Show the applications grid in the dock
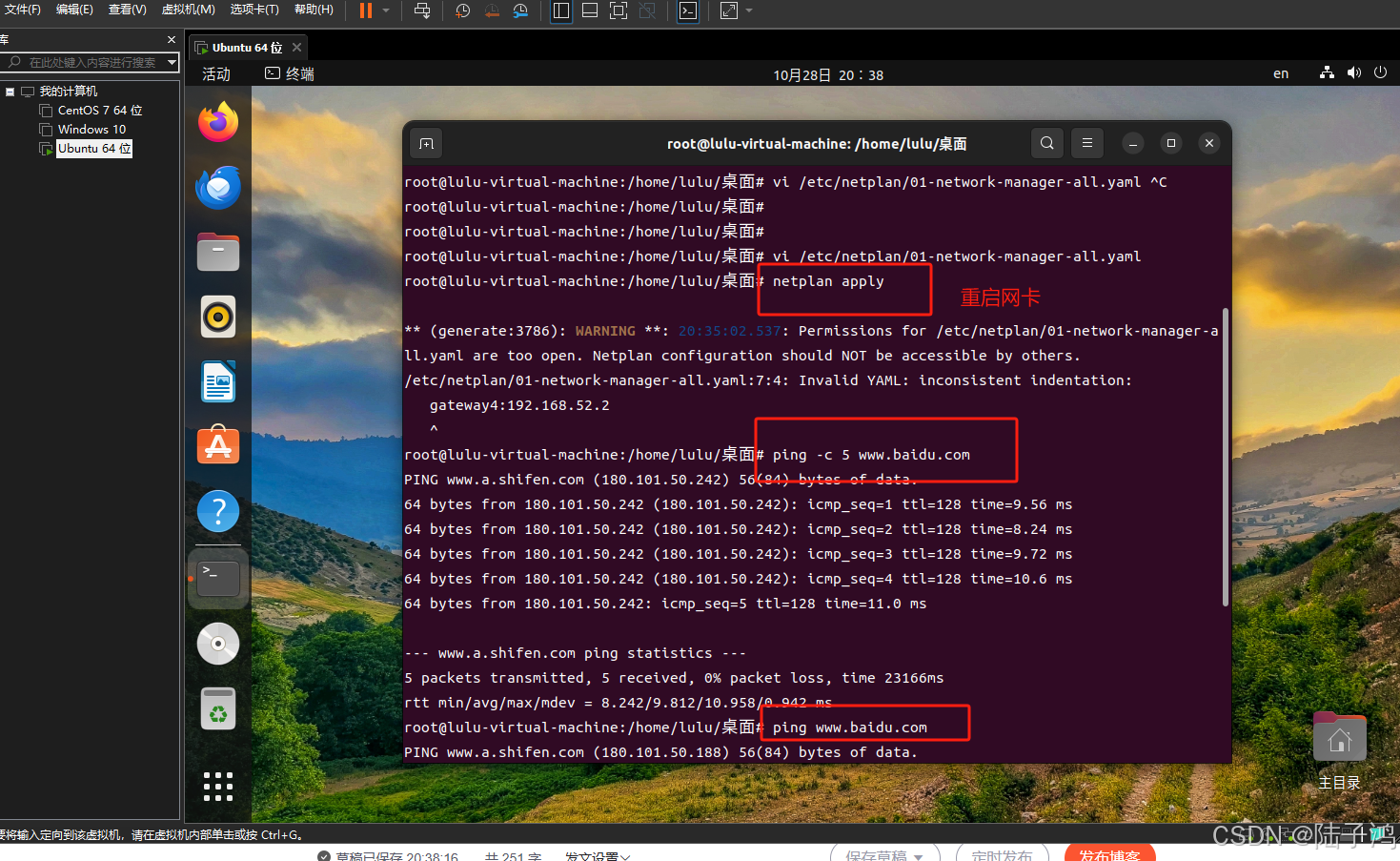 [x=217, y=786]
